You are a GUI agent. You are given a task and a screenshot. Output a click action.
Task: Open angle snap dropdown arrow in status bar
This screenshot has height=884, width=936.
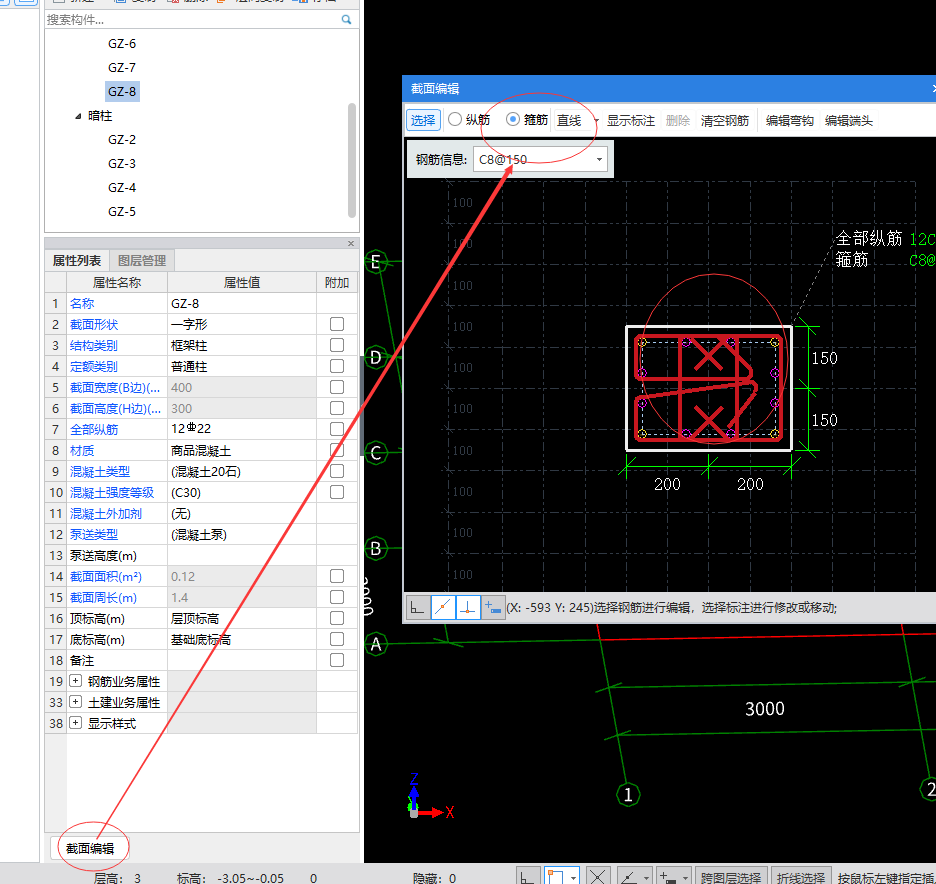pos(646,877)
